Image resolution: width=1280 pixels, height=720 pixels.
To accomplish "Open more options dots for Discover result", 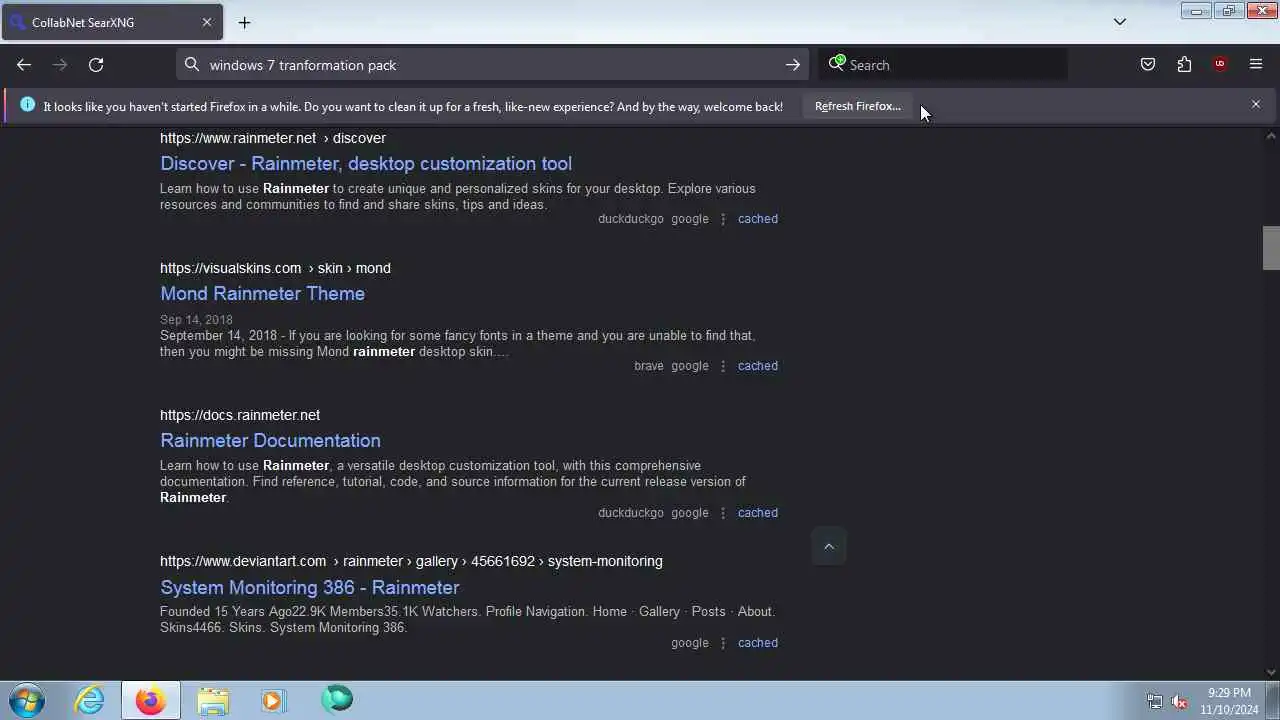I will click(723, 219).
